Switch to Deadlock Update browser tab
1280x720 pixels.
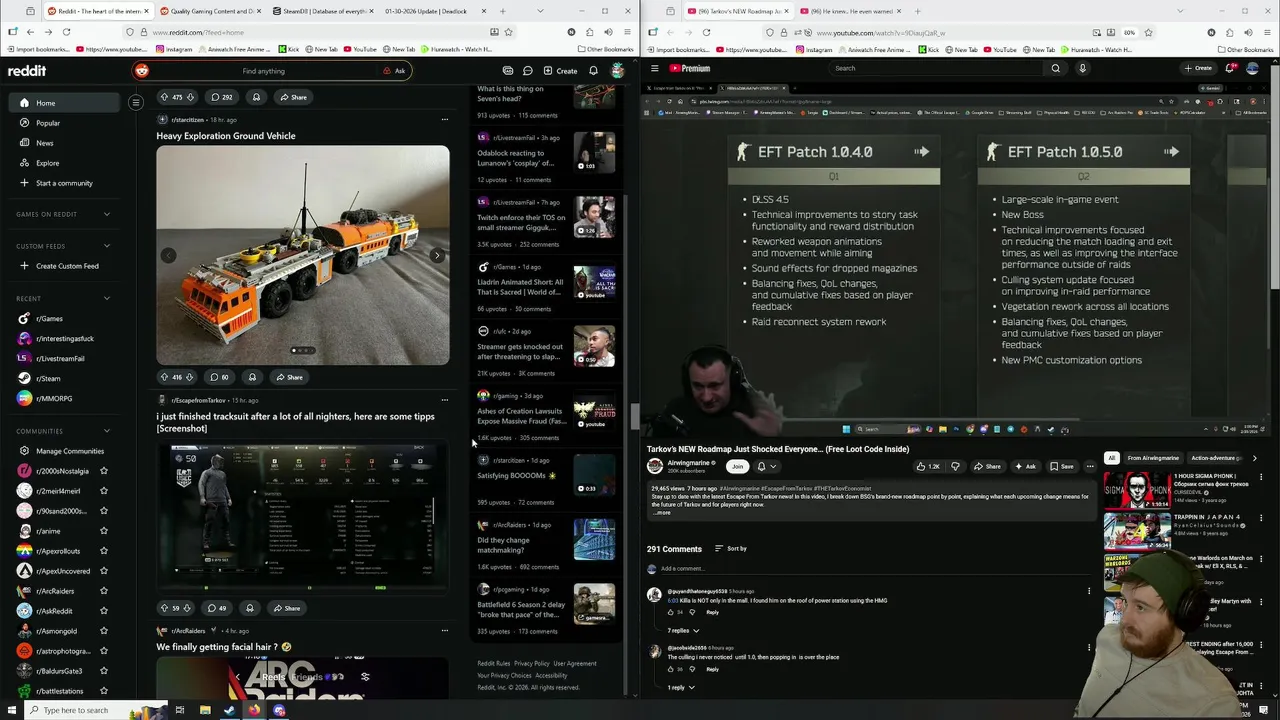[x=426, y=11]
